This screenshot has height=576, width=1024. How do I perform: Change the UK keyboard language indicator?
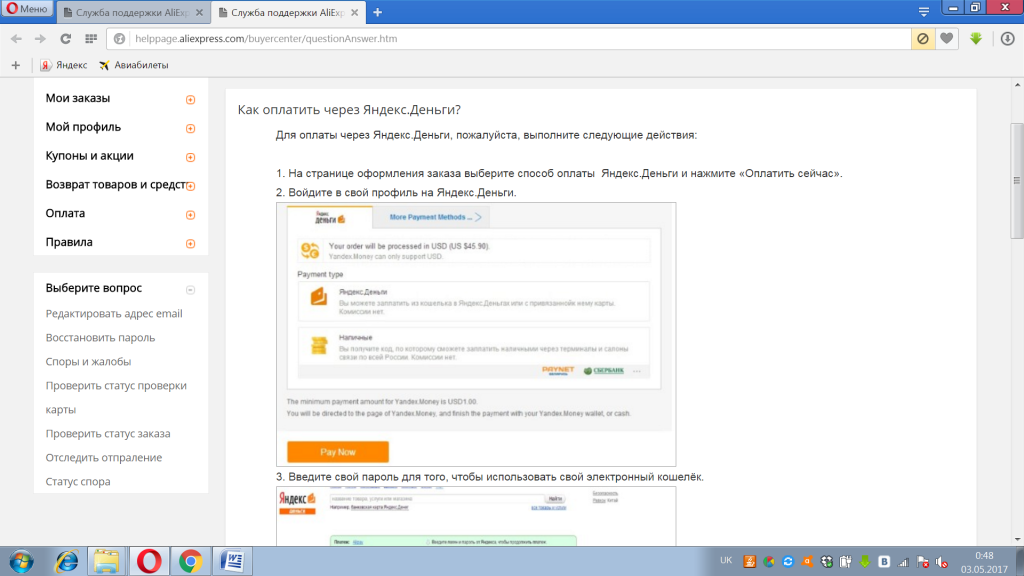[x=726, y=561]
